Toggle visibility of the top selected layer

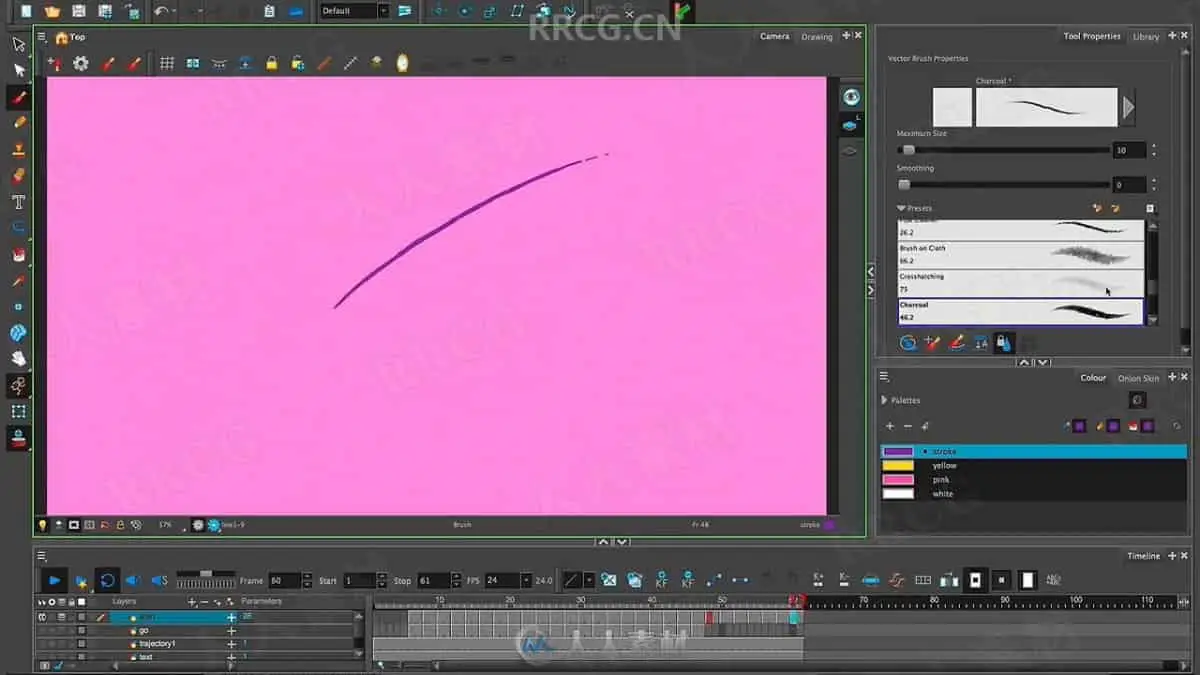tap(43, 618)
